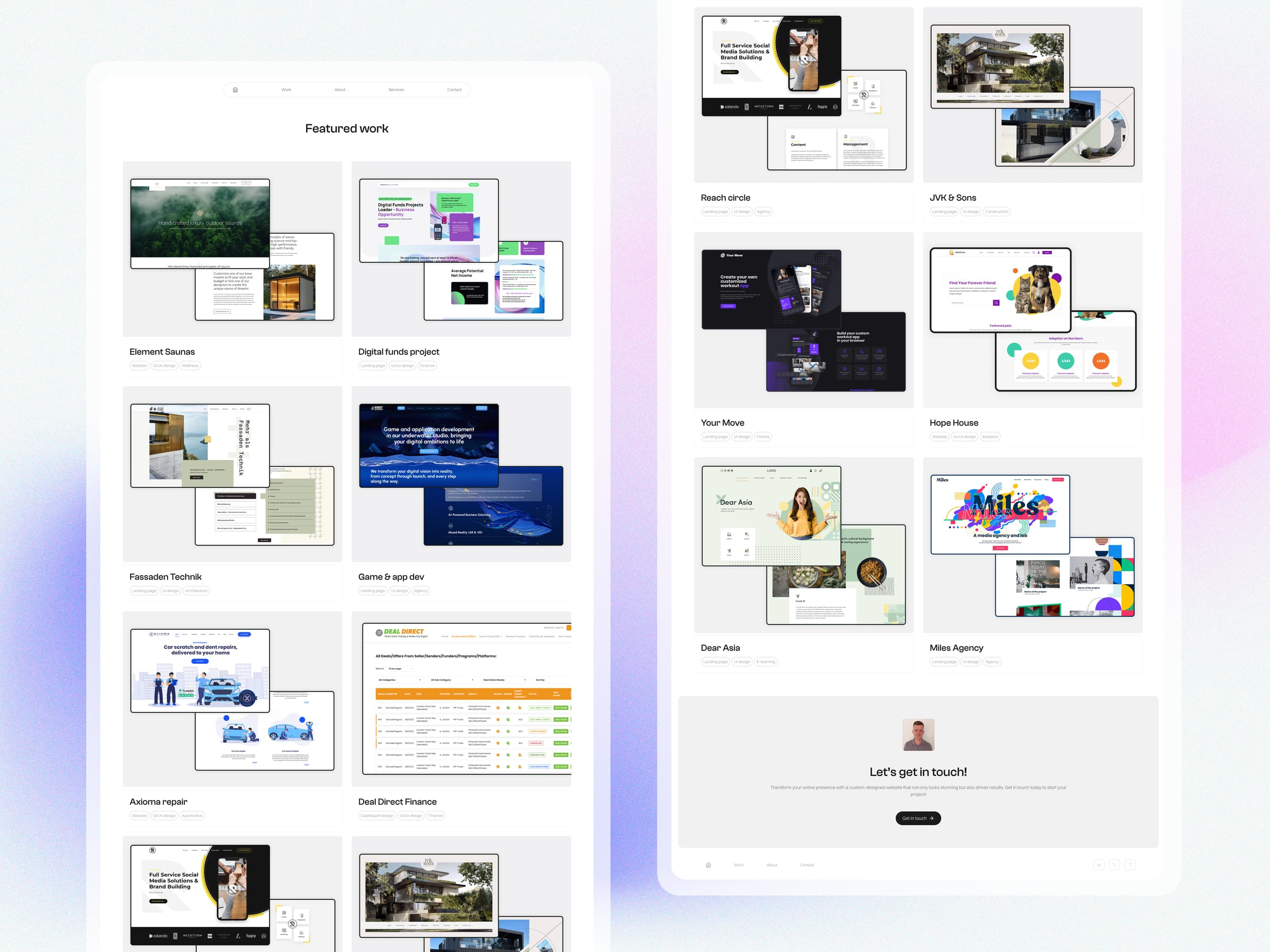Select the Dashboard design tag under Deal Direct Finance
The height and width of the screenshot is (952, 1270).
point(377,815)
